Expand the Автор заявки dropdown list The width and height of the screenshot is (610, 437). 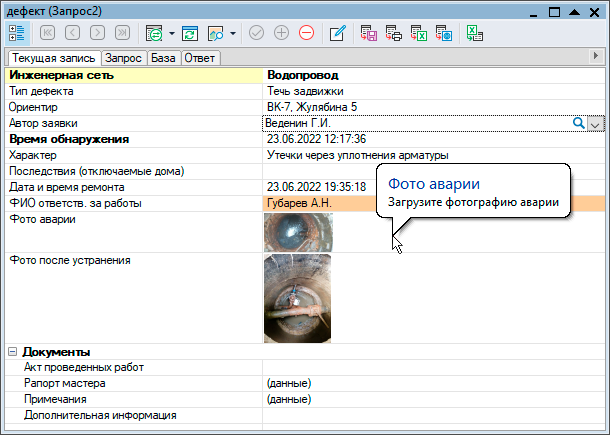[x=596, y=123]
